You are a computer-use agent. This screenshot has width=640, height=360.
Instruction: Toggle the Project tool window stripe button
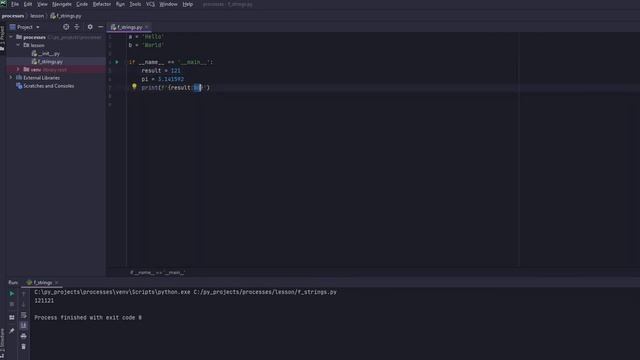coord(2,39)
